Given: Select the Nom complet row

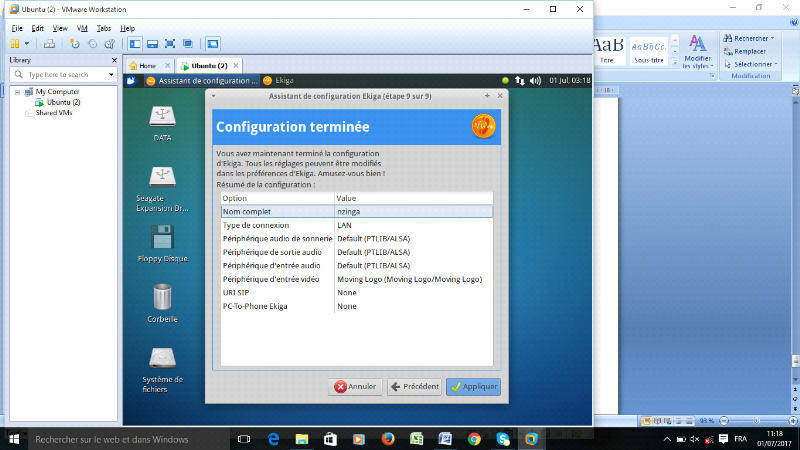Looking at the screenshot, I should point(357,212).
